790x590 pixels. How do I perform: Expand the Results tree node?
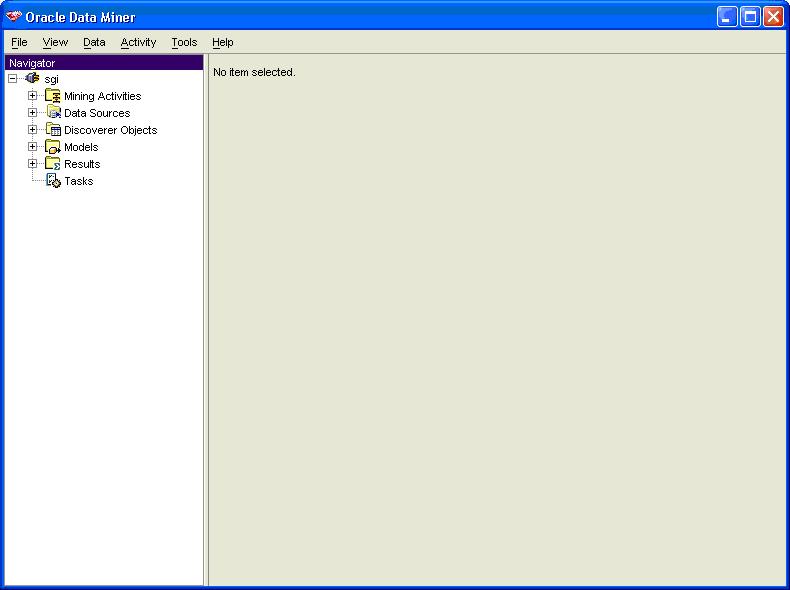point(32,164)
